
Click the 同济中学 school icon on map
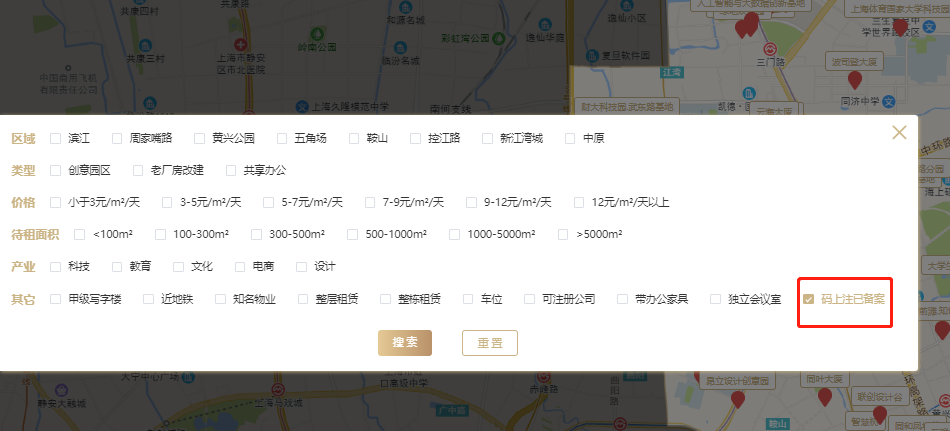(889, 101)
